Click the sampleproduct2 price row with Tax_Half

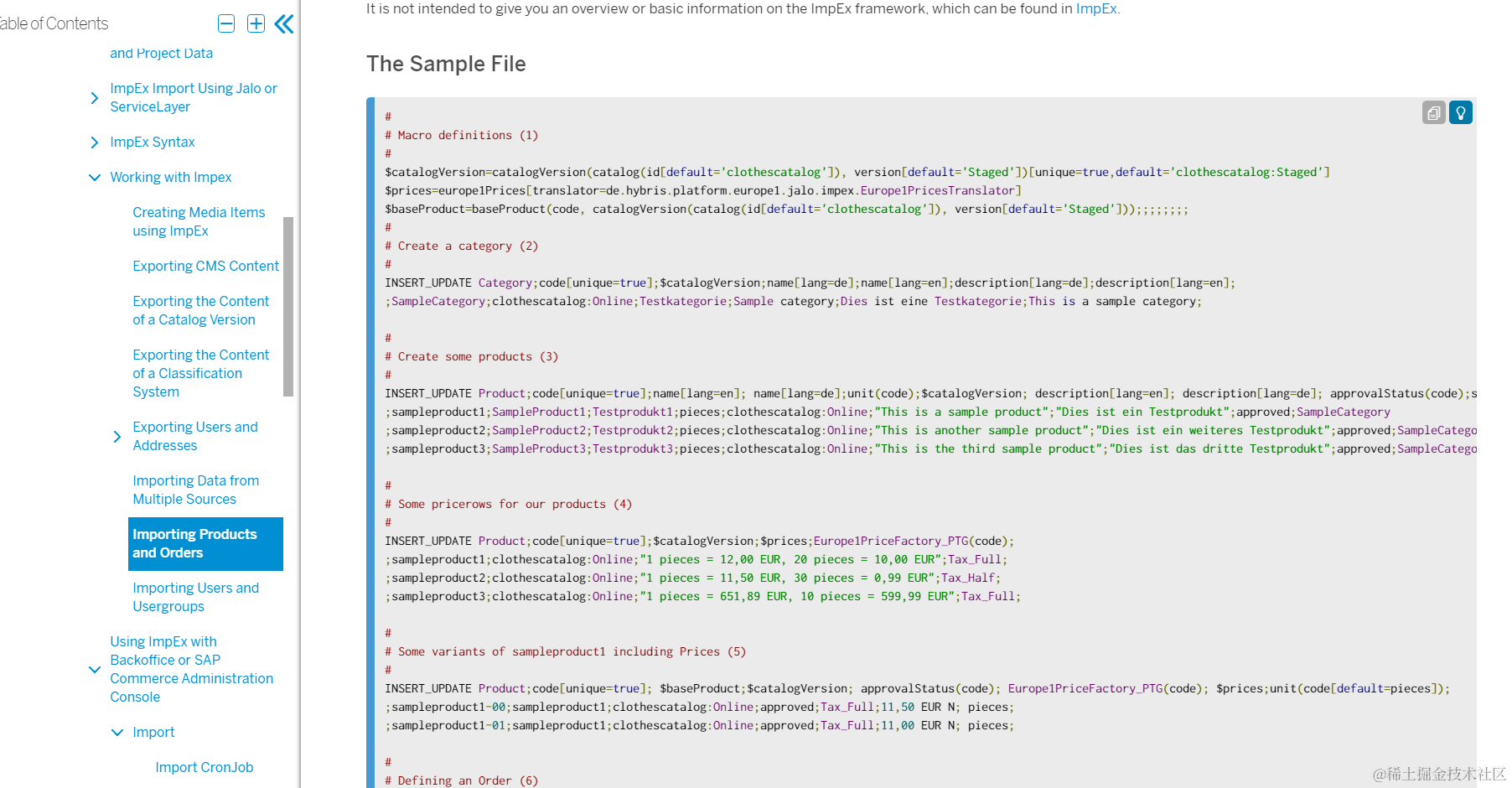(x=692, y=578)
